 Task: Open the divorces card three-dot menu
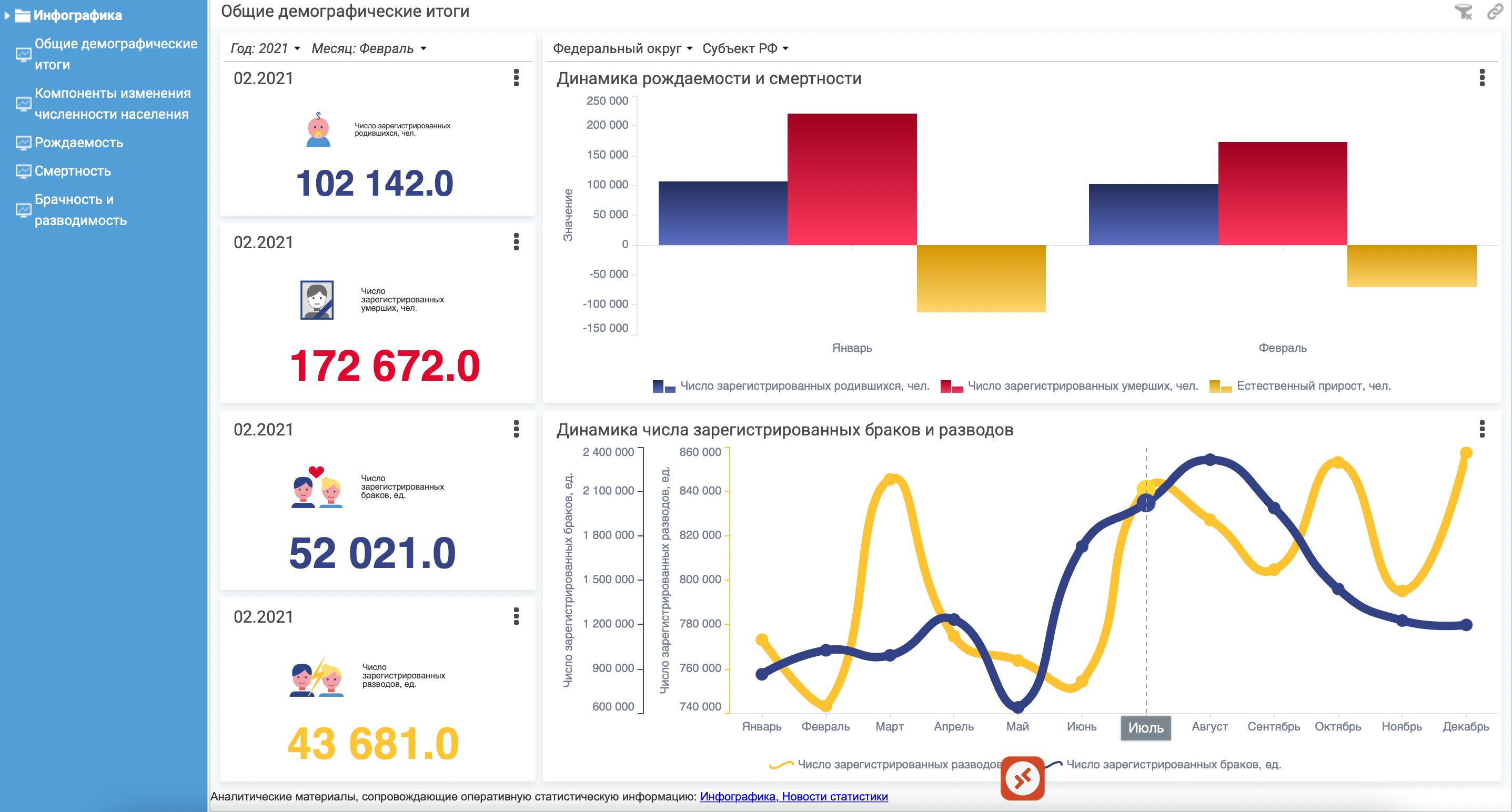[x=516, y=616]
